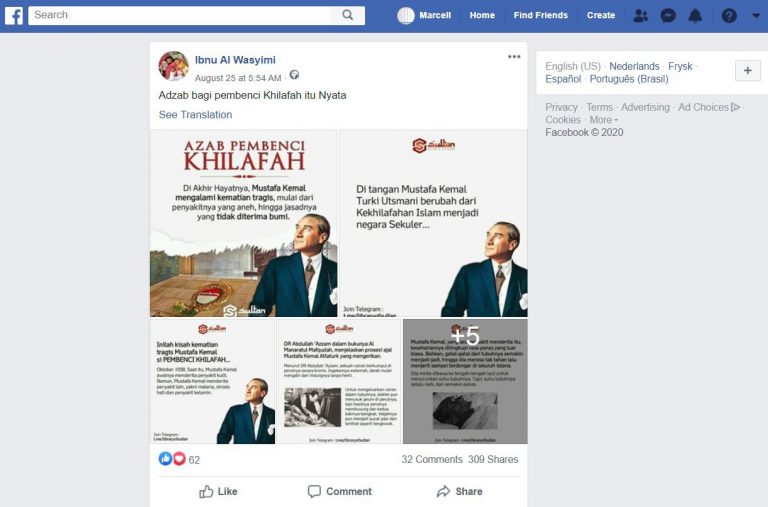Screen dimensions: 768x507
Task: Expand the account menu dropdown arrow
Action: [756, 16]
